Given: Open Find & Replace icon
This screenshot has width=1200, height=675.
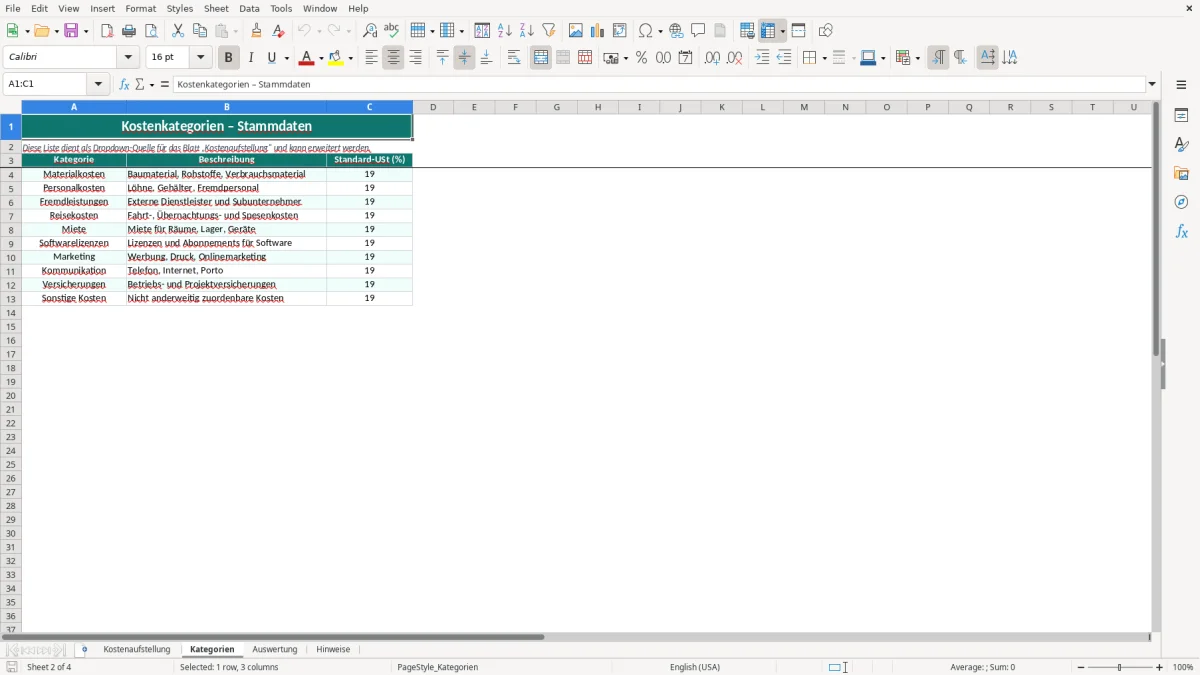Looking at the screenshot, I should (x=370, y=31).
